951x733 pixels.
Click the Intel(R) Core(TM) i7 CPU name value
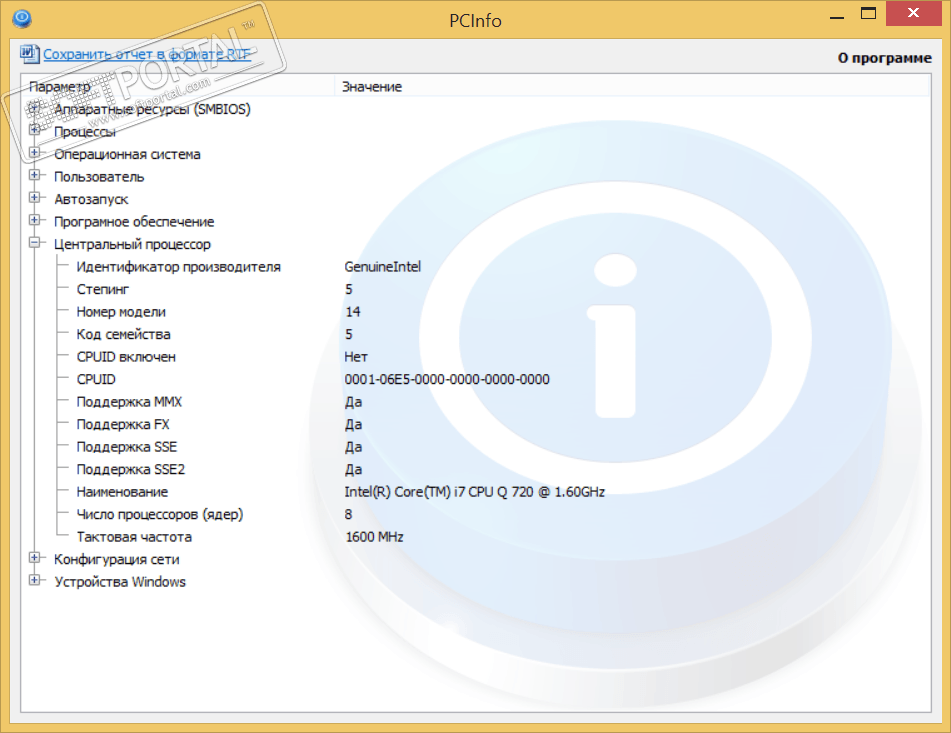pos(475,492)
